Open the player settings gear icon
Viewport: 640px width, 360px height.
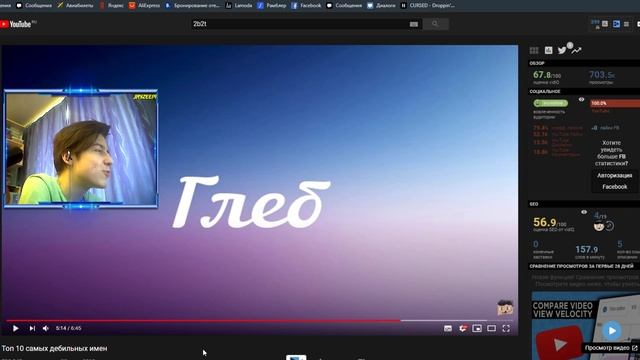pyautogui.click(x=462, y=328)
